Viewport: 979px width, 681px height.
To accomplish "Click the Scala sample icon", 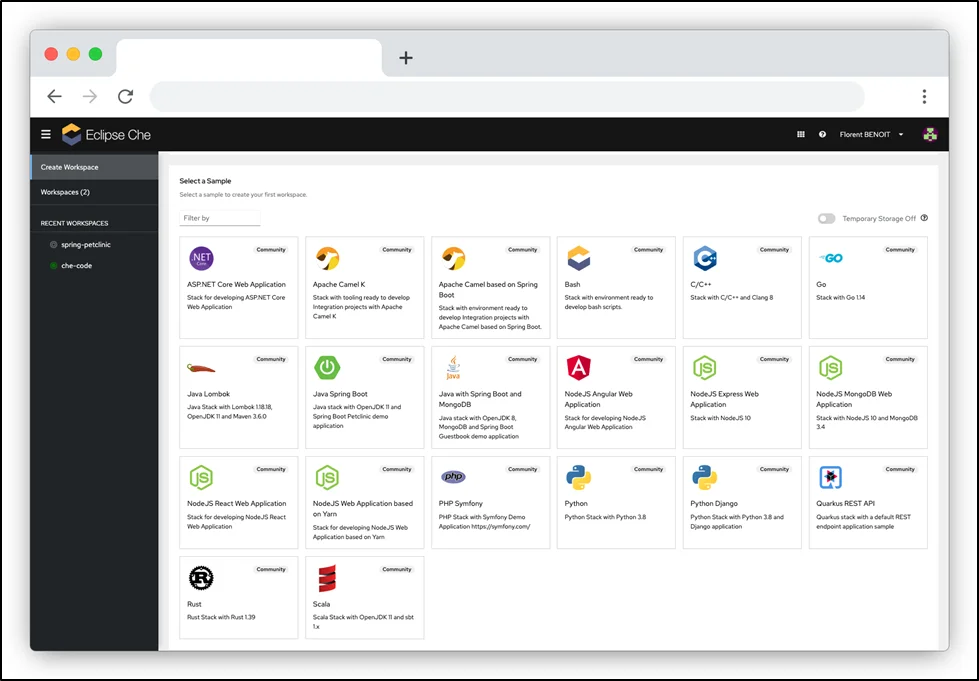I will tap(327, 578).
